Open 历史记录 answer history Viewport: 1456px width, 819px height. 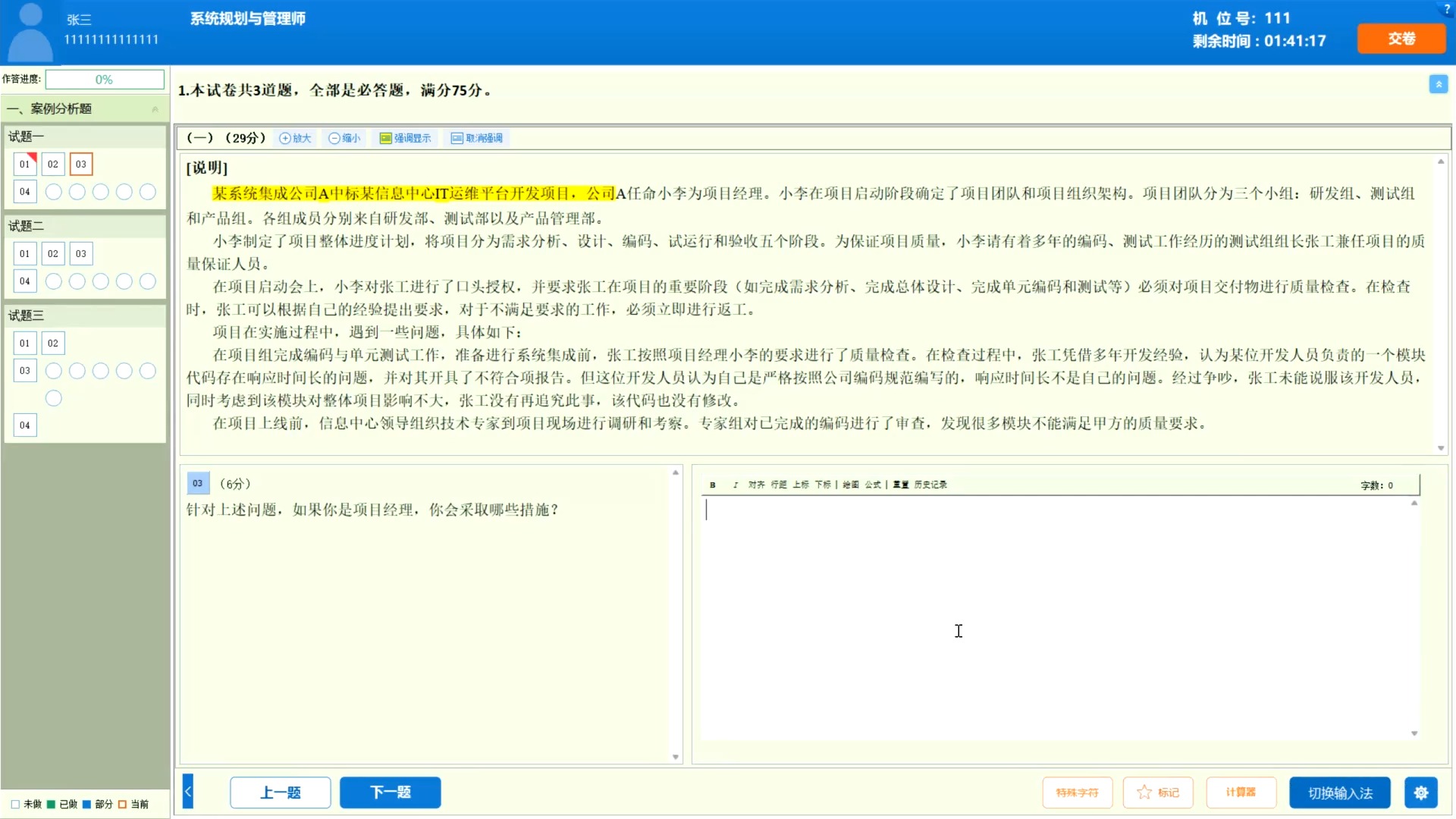(930, 485)
